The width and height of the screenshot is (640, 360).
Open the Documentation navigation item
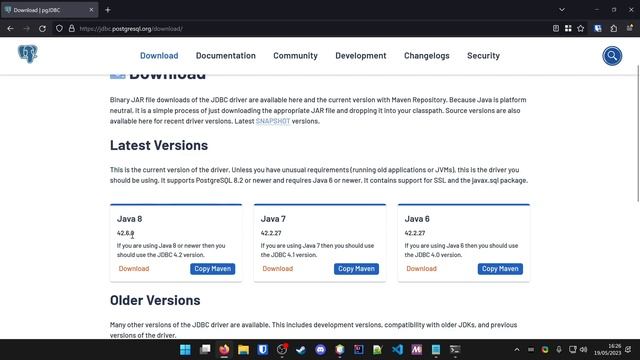pos(226,56)
